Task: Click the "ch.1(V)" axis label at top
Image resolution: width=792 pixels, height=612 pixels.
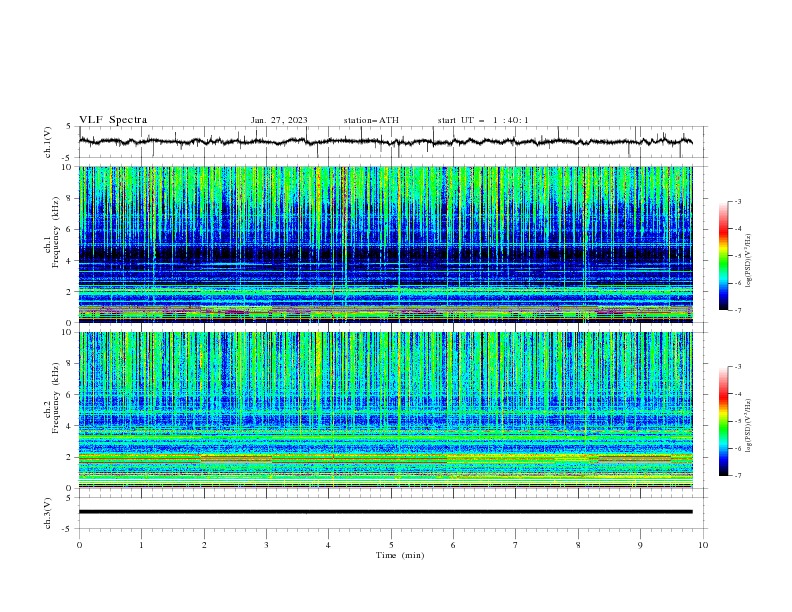Action: (48, 142)
